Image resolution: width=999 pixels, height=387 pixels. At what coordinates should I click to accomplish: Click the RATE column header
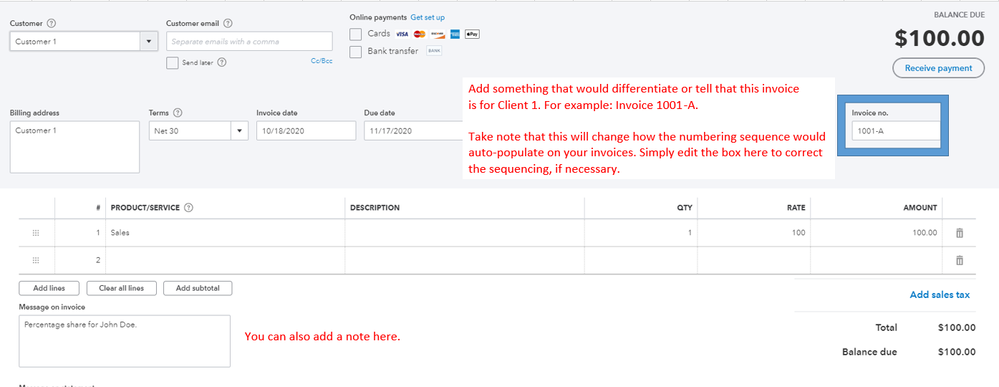point(796,208)
